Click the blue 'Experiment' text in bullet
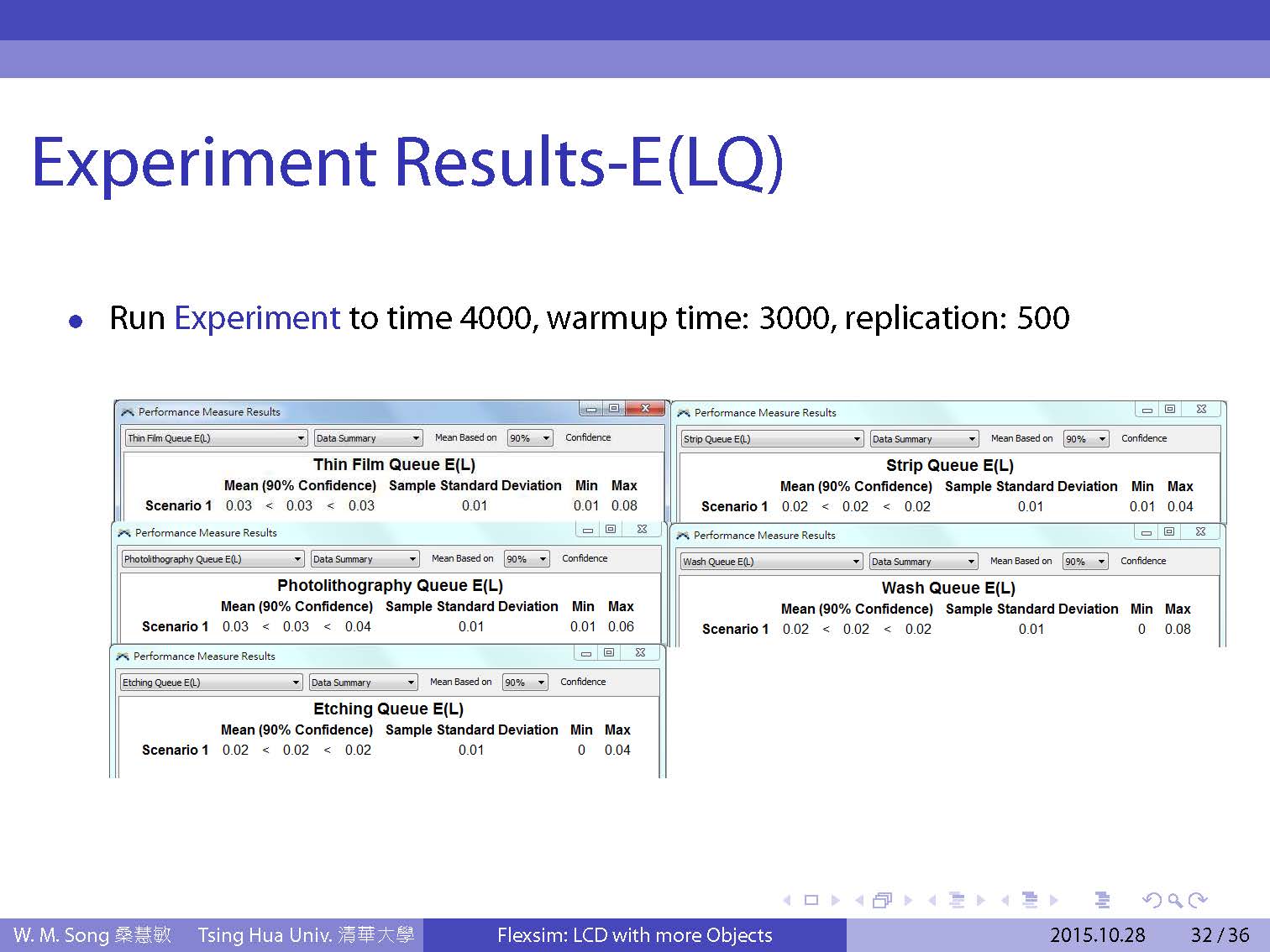 coord(257,318)
